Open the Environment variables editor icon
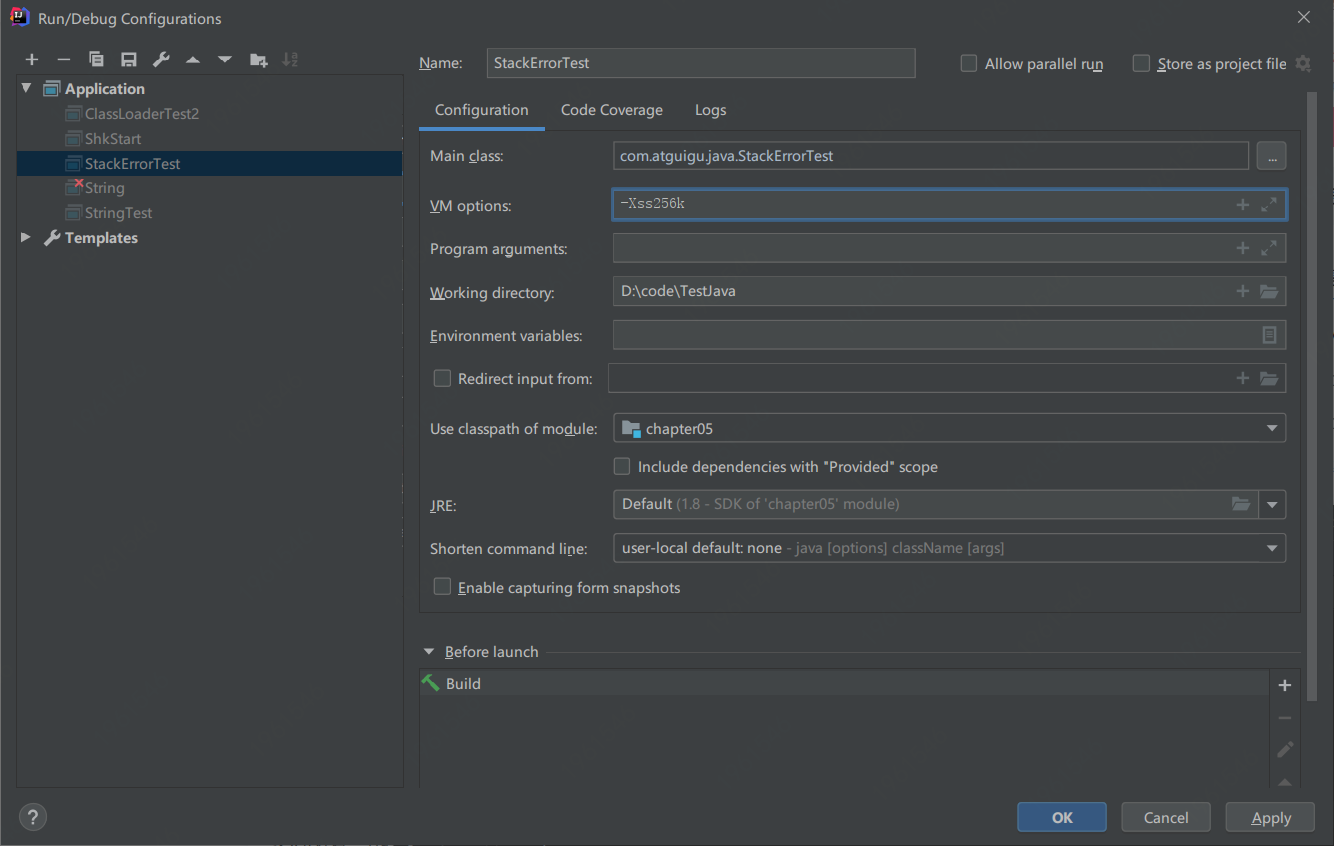 point(1269,335)
